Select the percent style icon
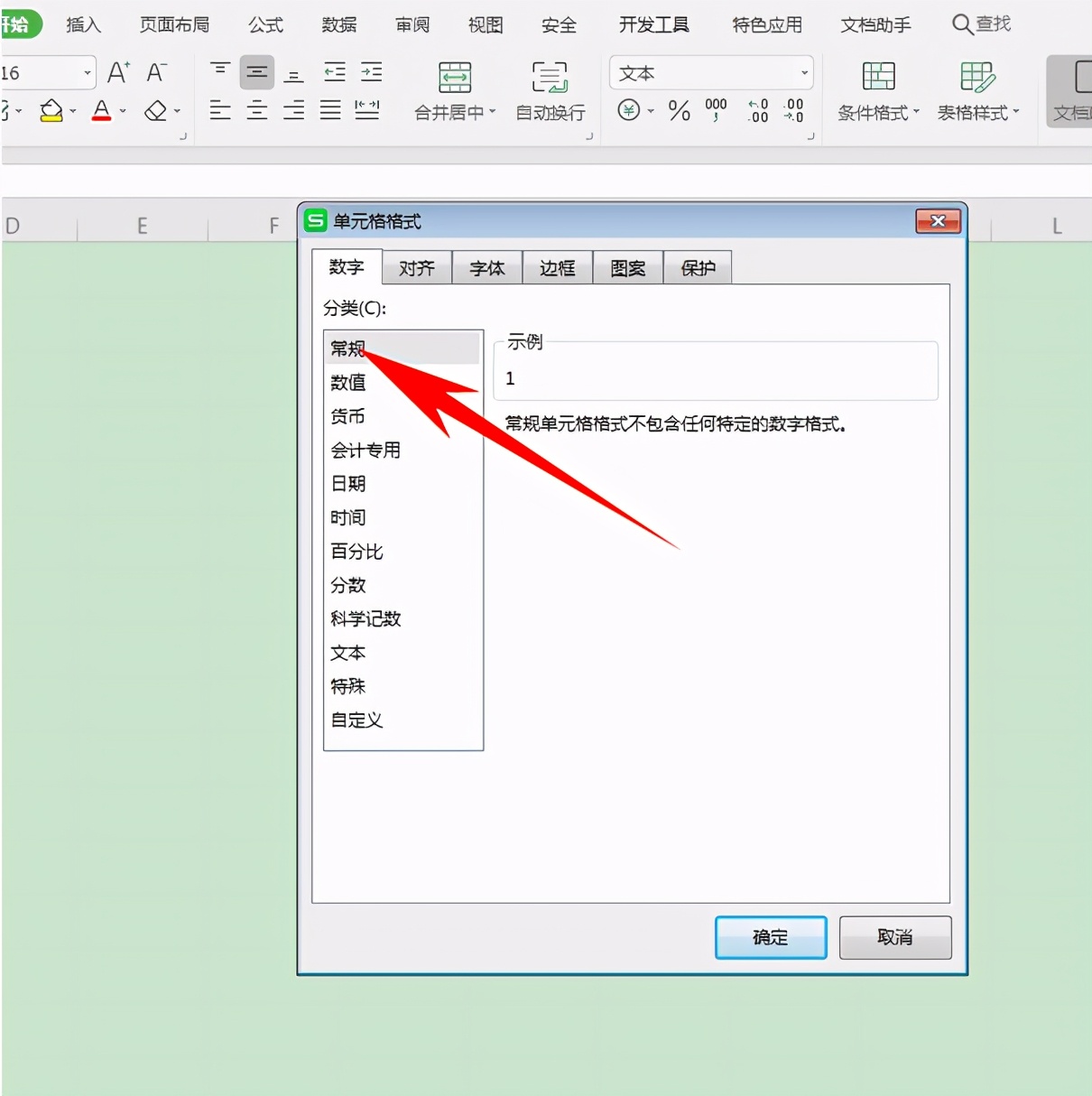 679,110
